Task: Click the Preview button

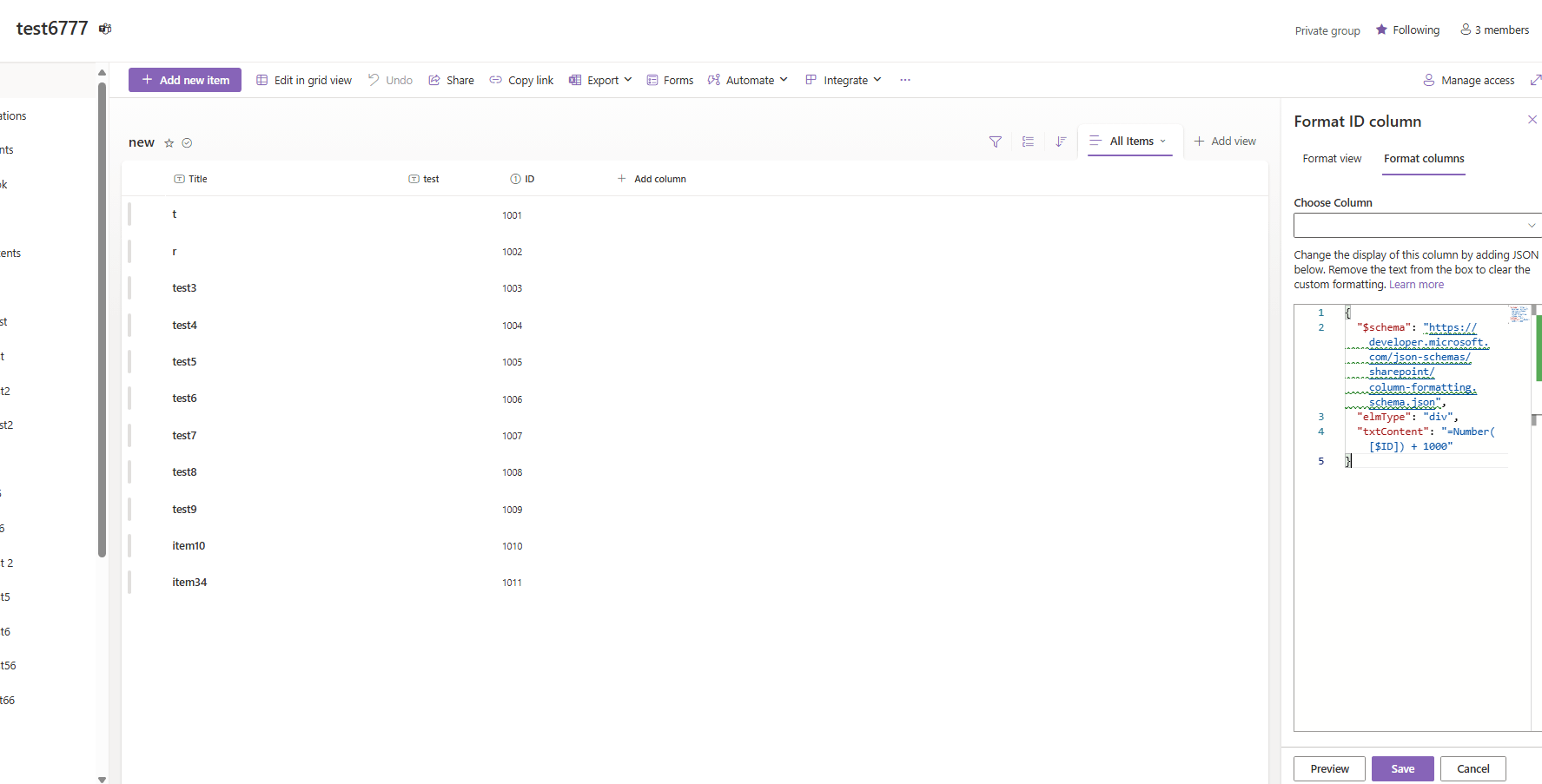Action: point(1330,768)
